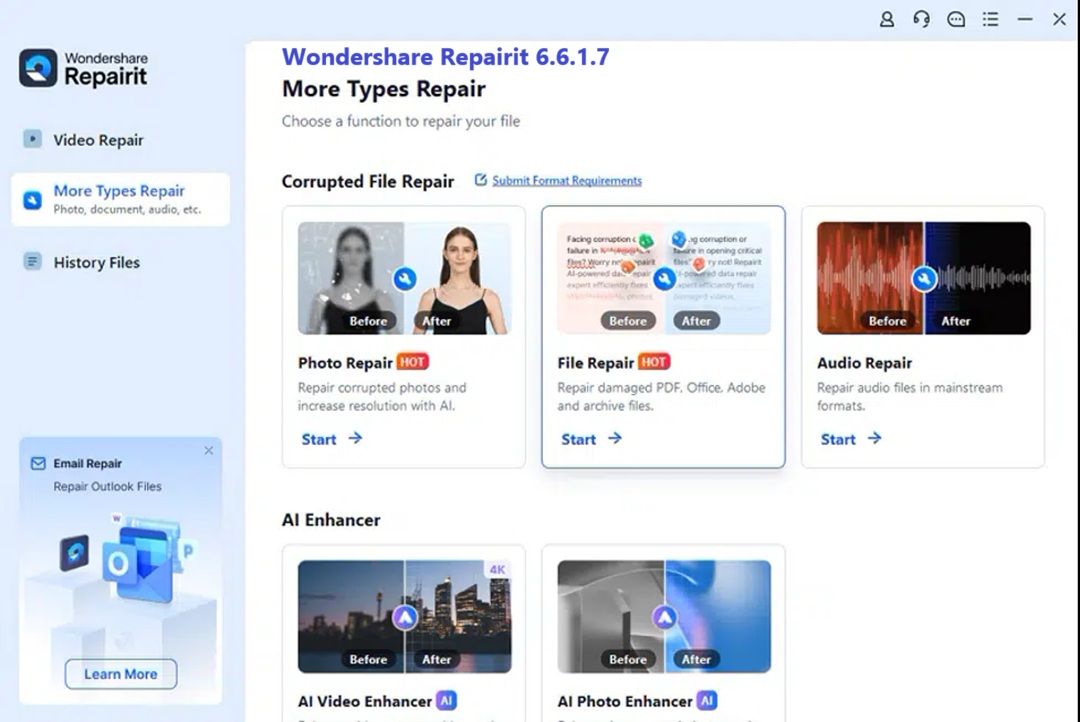Click 'Photo, document, audio, etc.' subtitle

tap(127, 209)
